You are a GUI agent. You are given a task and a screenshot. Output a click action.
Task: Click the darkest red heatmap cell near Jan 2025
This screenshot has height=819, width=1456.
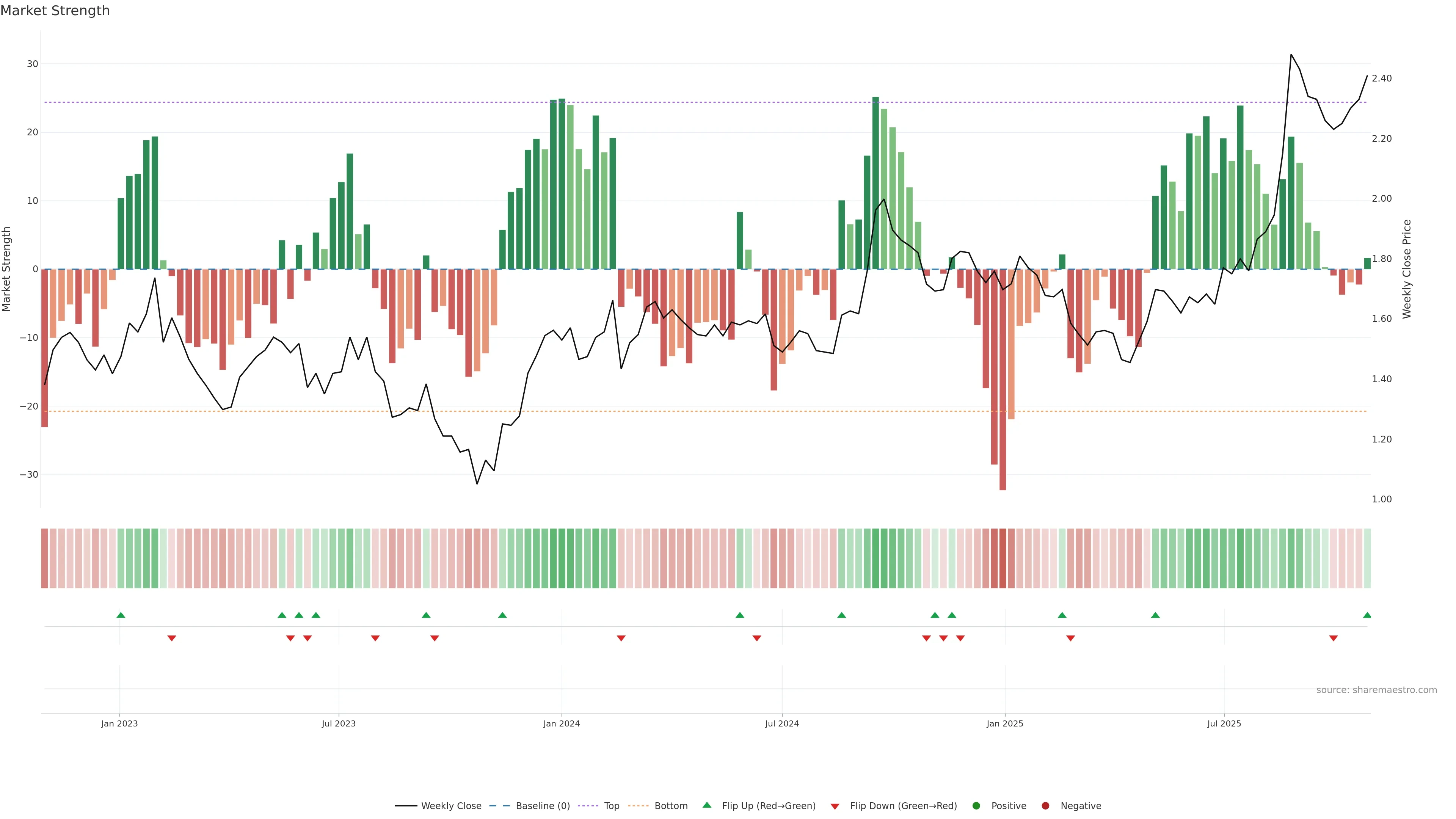click(x=1003, y=559)
